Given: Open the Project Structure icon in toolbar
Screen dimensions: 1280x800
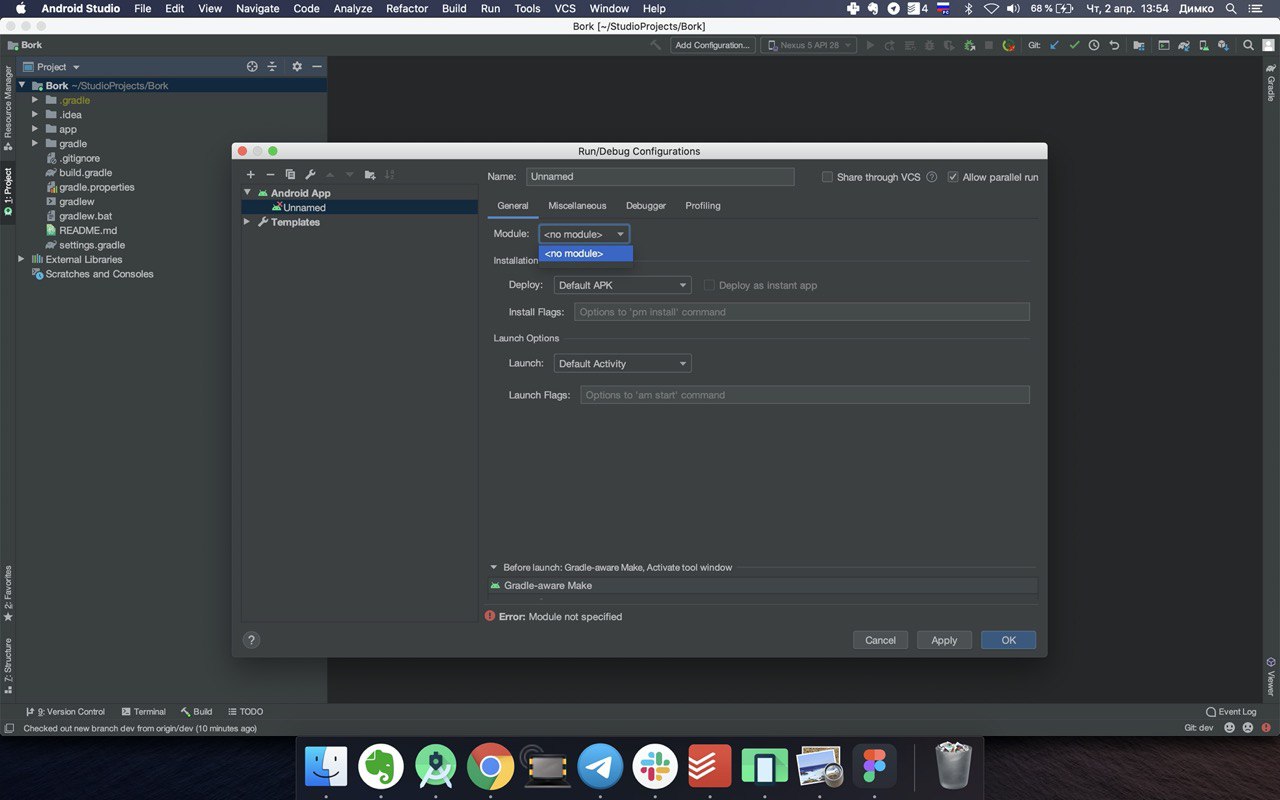Looking at the screenshot, I should point(1138,45).
